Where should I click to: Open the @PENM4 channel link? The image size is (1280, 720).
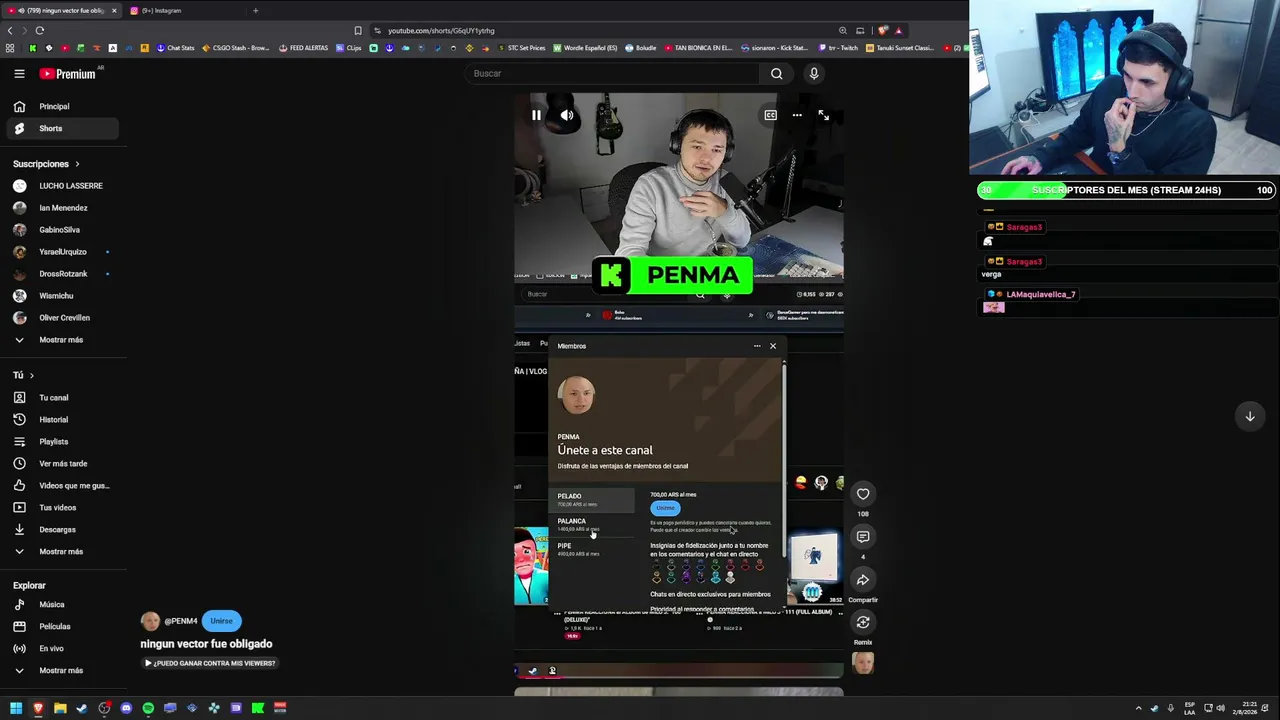pos(181,621)
